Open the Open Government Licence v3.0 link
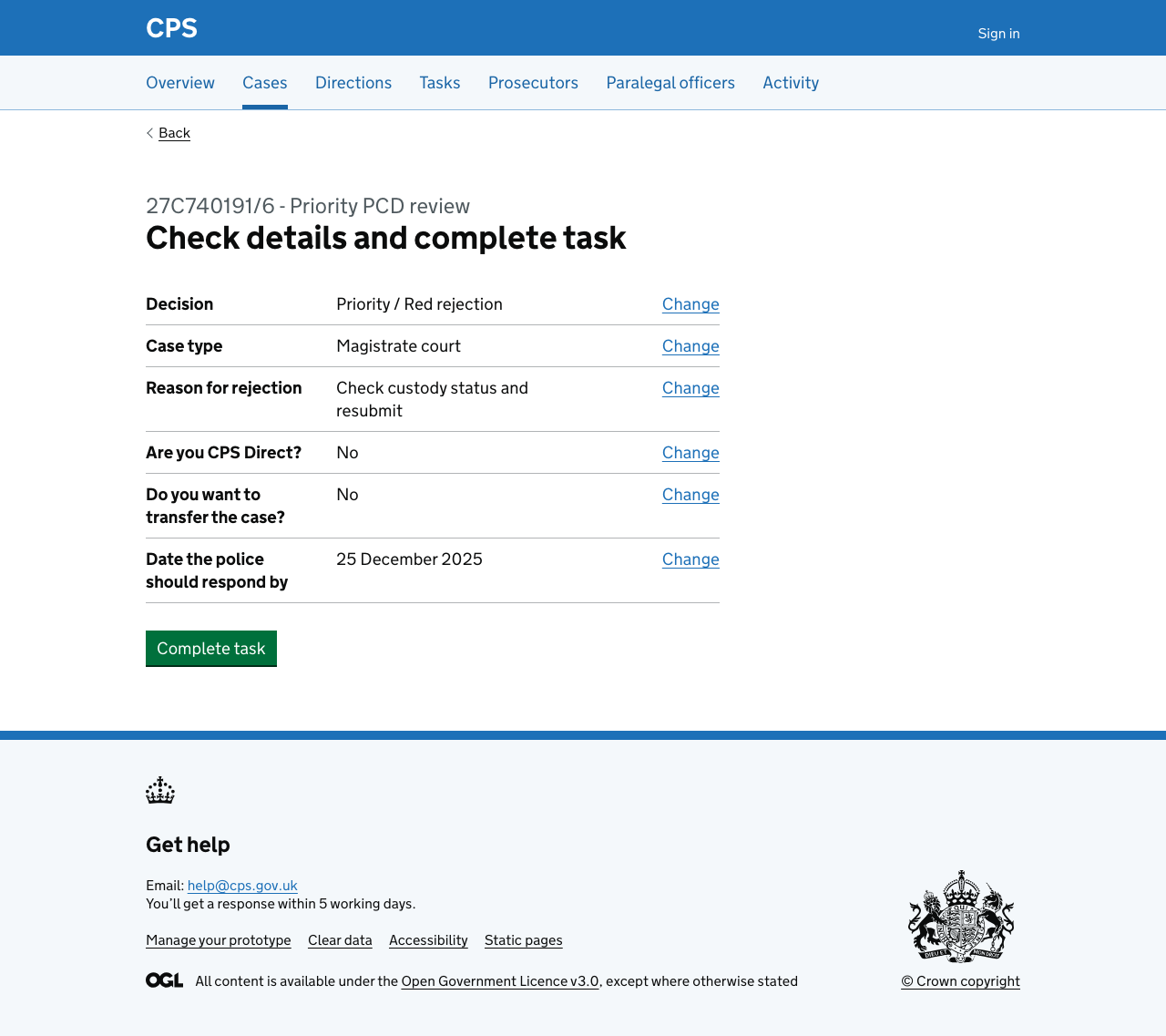The image size is (1166, 1036). coord(500,980)
